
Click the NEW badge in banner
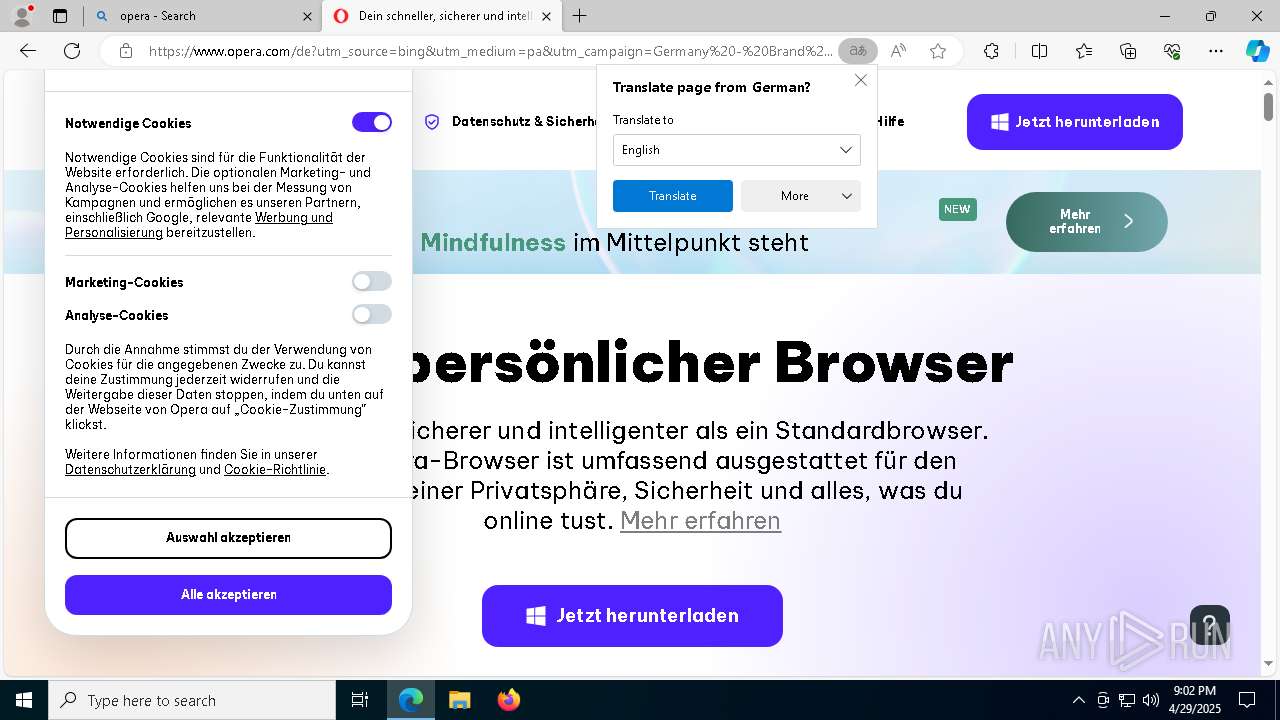[957, 209]
